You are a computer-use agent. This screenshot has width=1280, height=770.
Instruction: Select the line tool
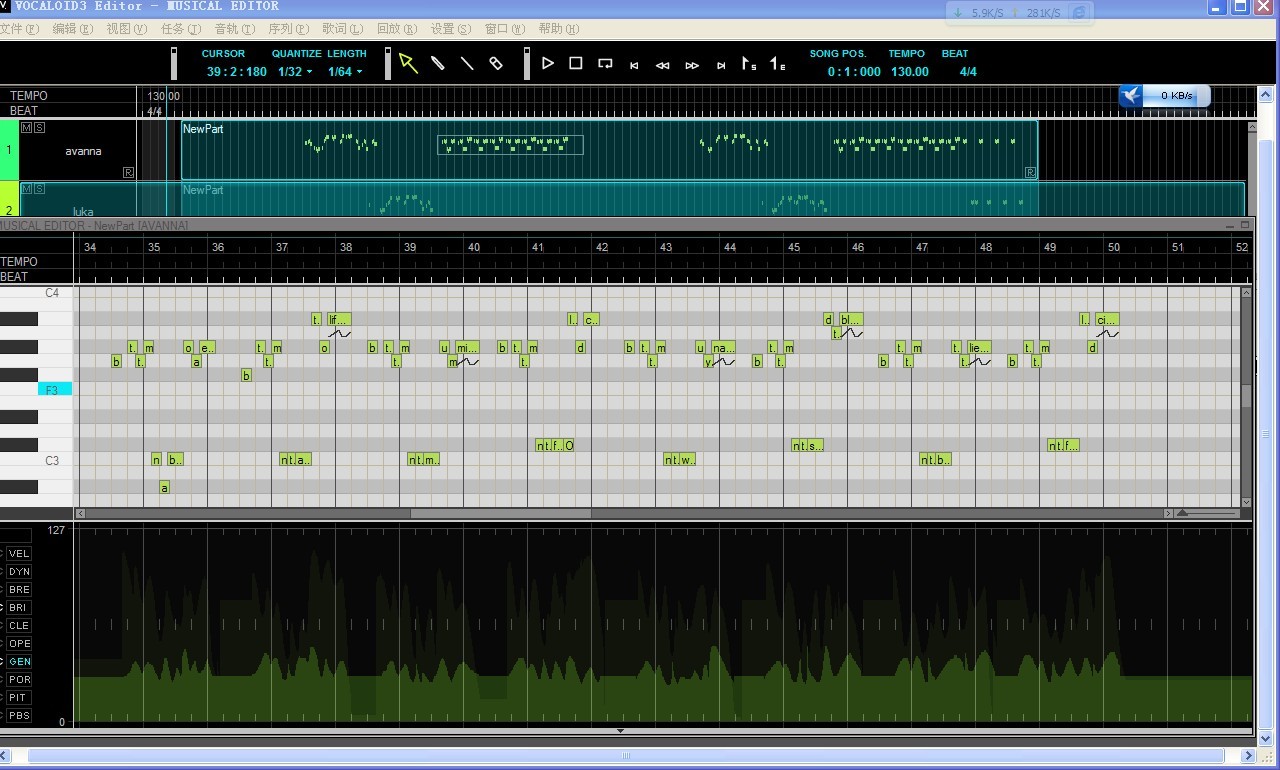(x=466, y=63)
